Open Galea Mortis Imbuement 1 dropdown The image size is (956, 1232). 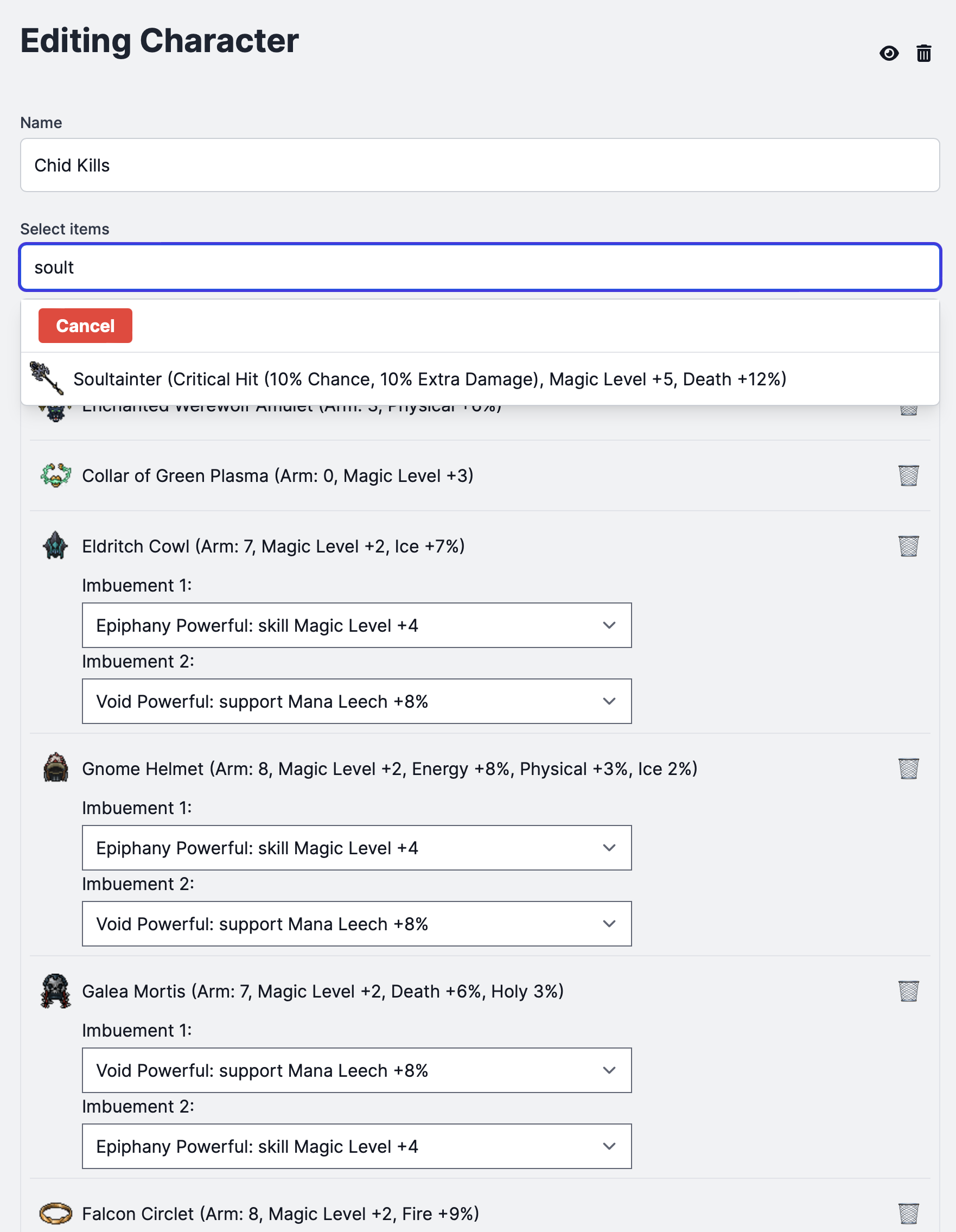click(x=356, y=1070)
